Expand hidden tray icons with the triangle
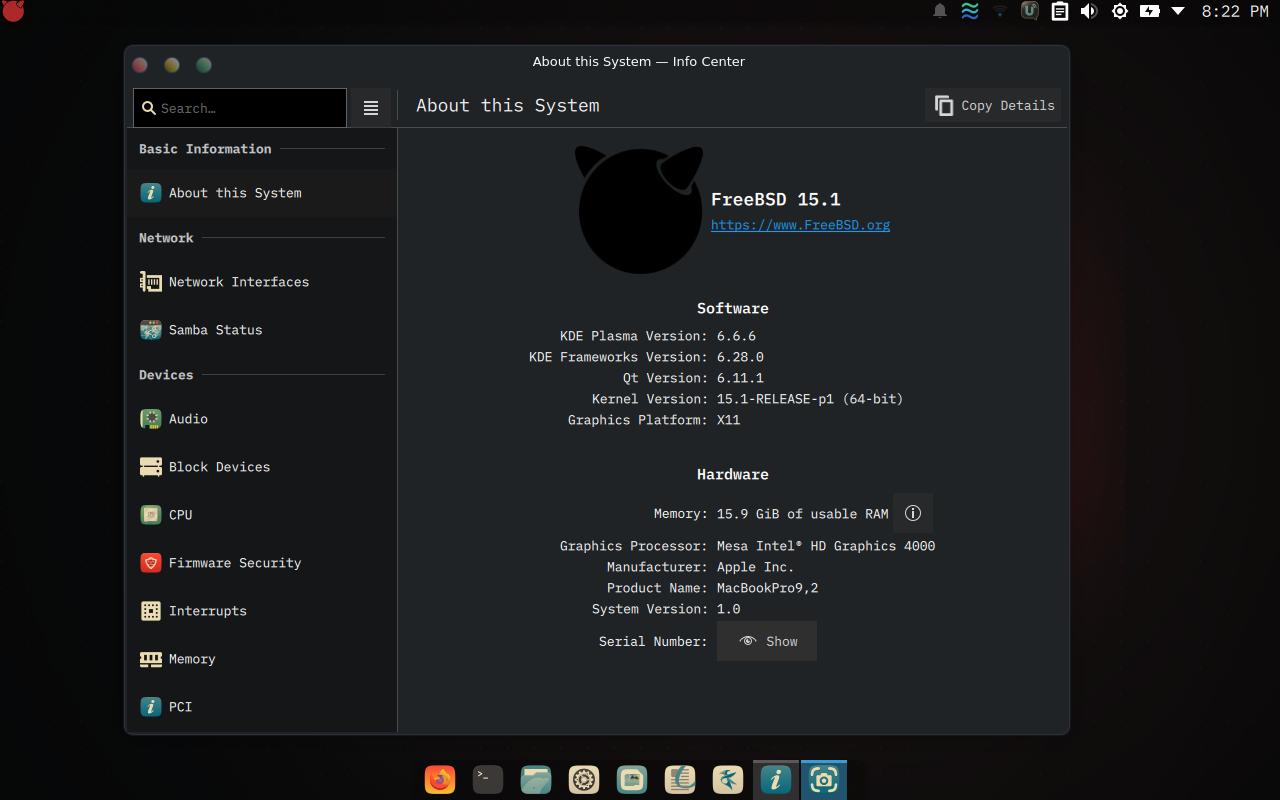This screenshot has width=1280, height=800. click(1178, 11)
